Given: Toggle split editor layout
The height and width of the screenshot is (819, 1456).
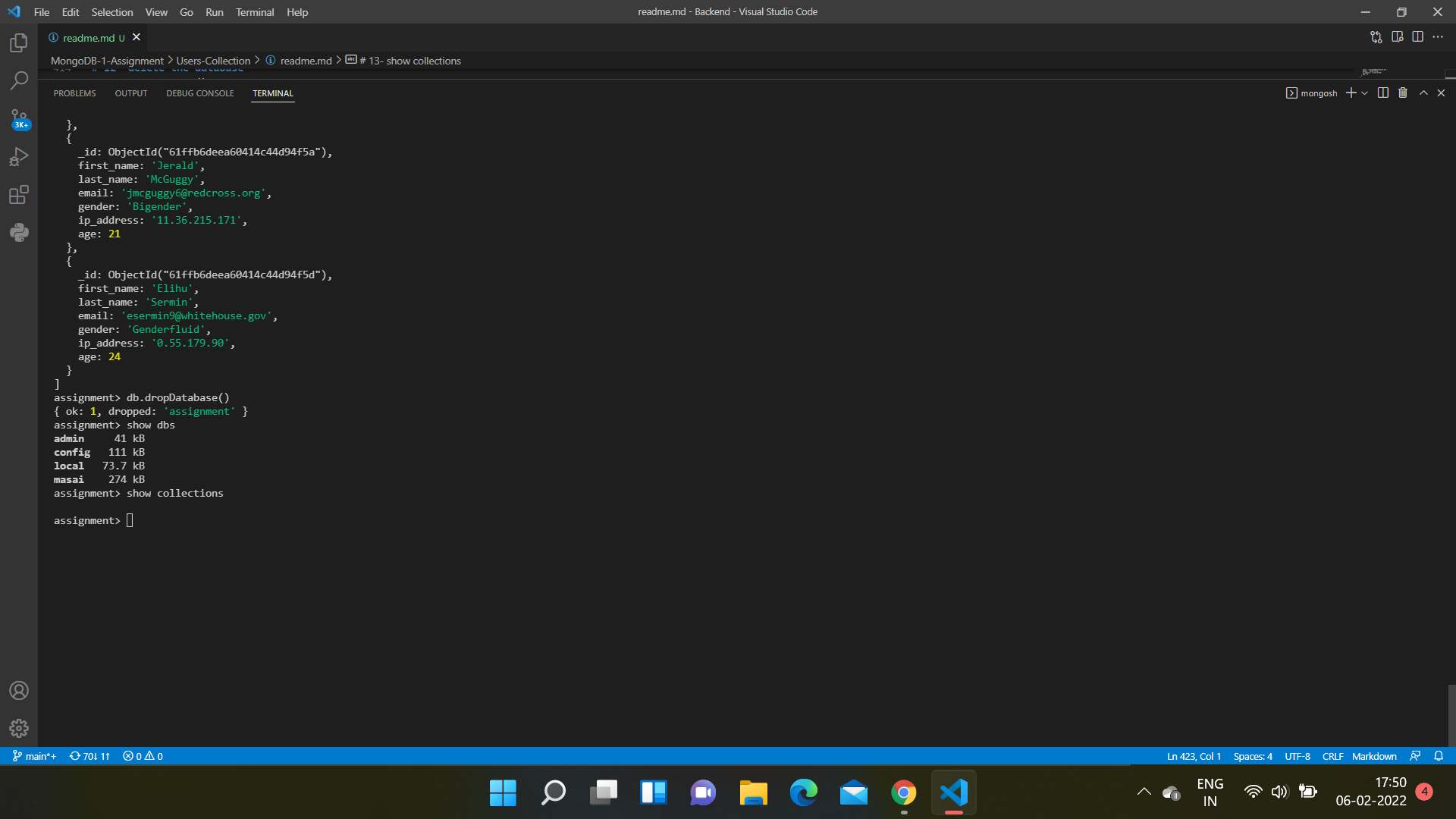Looking at the screenshot, I should (1418, 36).
